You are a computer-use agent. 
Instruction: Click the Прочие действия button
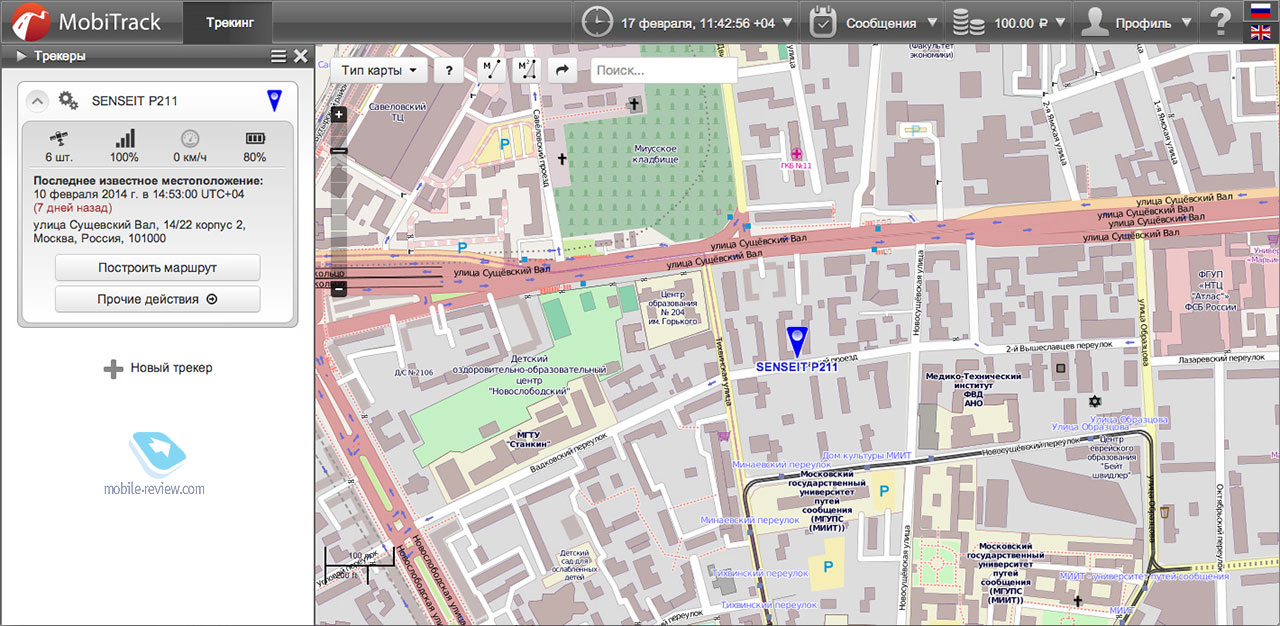(157, 299)
